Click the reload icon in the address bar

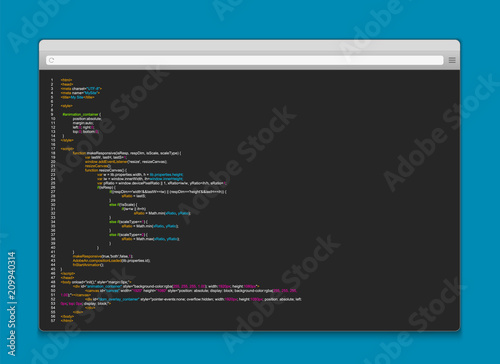pyautogui.click(x=51, y=60)
